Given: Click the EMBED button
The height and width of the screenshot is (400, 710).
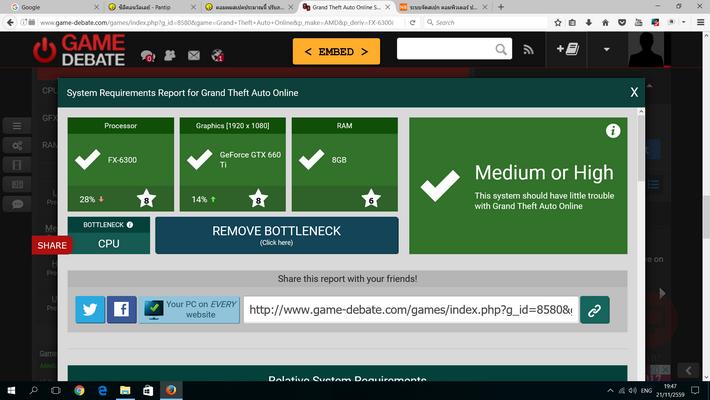Looking at the screenshot, I should click(336, 52).
